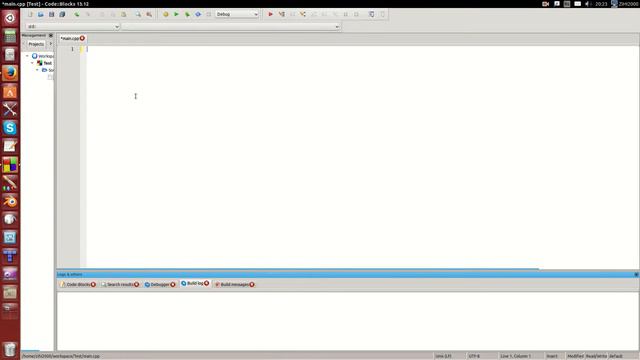
Task: Open the build target Debug dropdown
Action: pyautogui.click(x=237, y=14)
